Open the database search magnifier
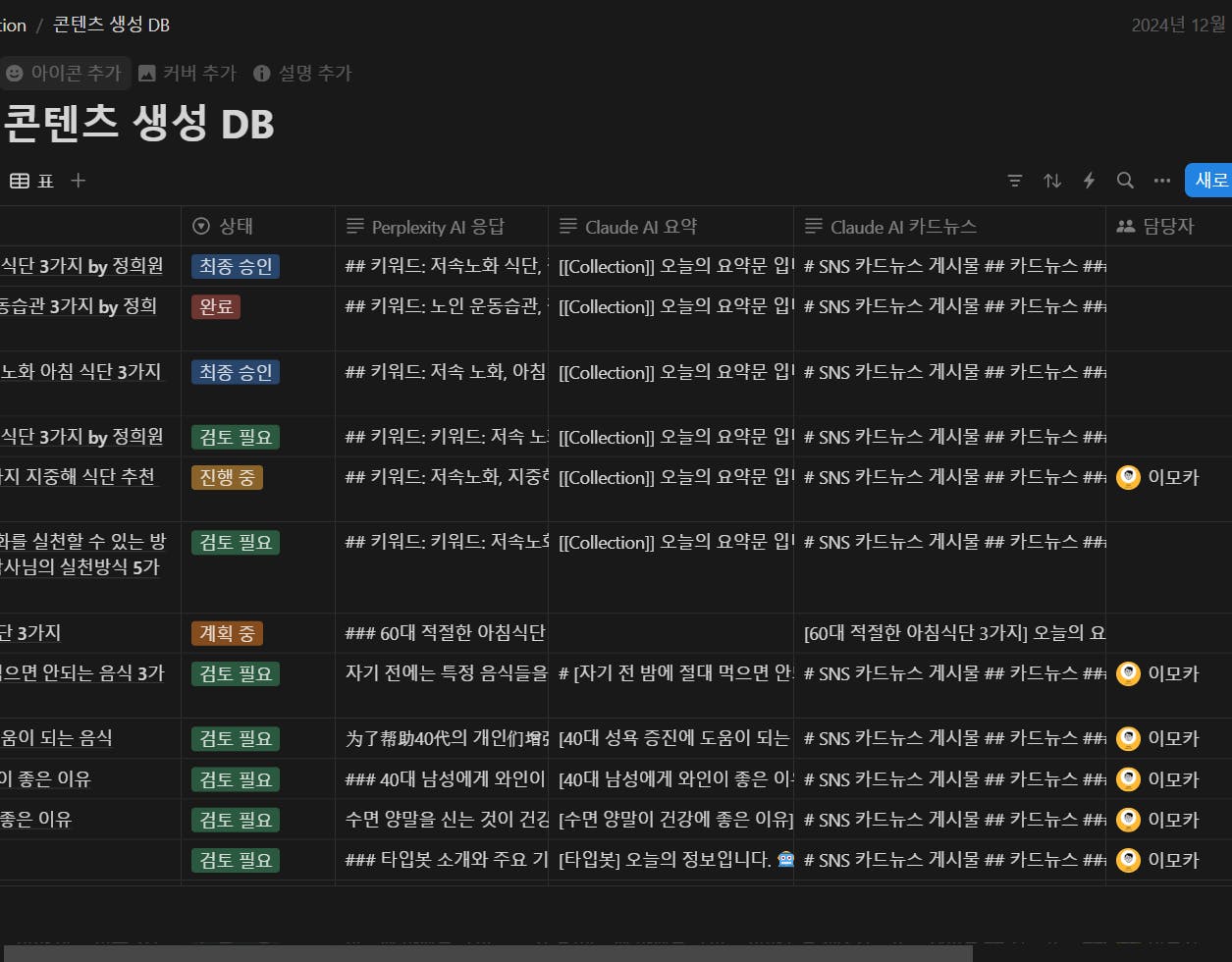 click(1125, 181)
